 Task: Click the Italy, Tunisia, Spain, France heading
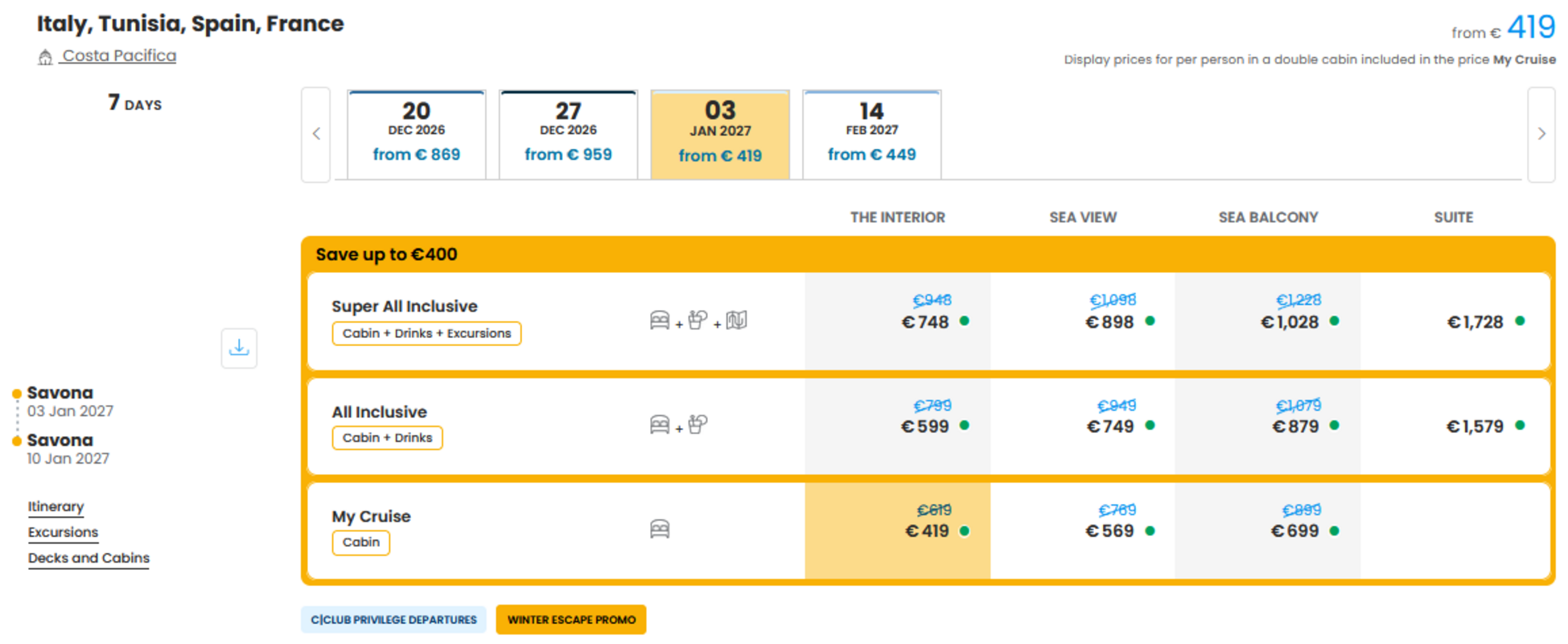point(191,24)
